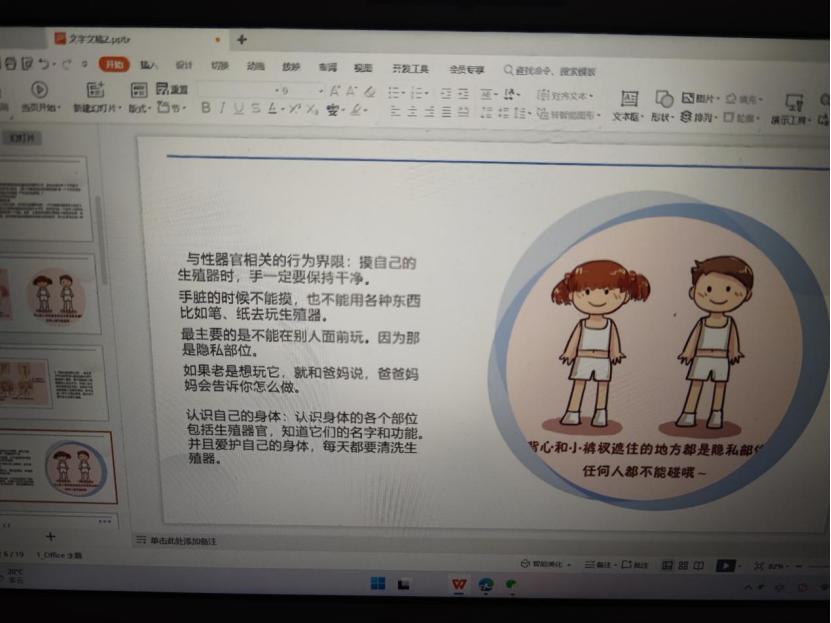Open the play button dropdown in status bar

pos(741,567)
